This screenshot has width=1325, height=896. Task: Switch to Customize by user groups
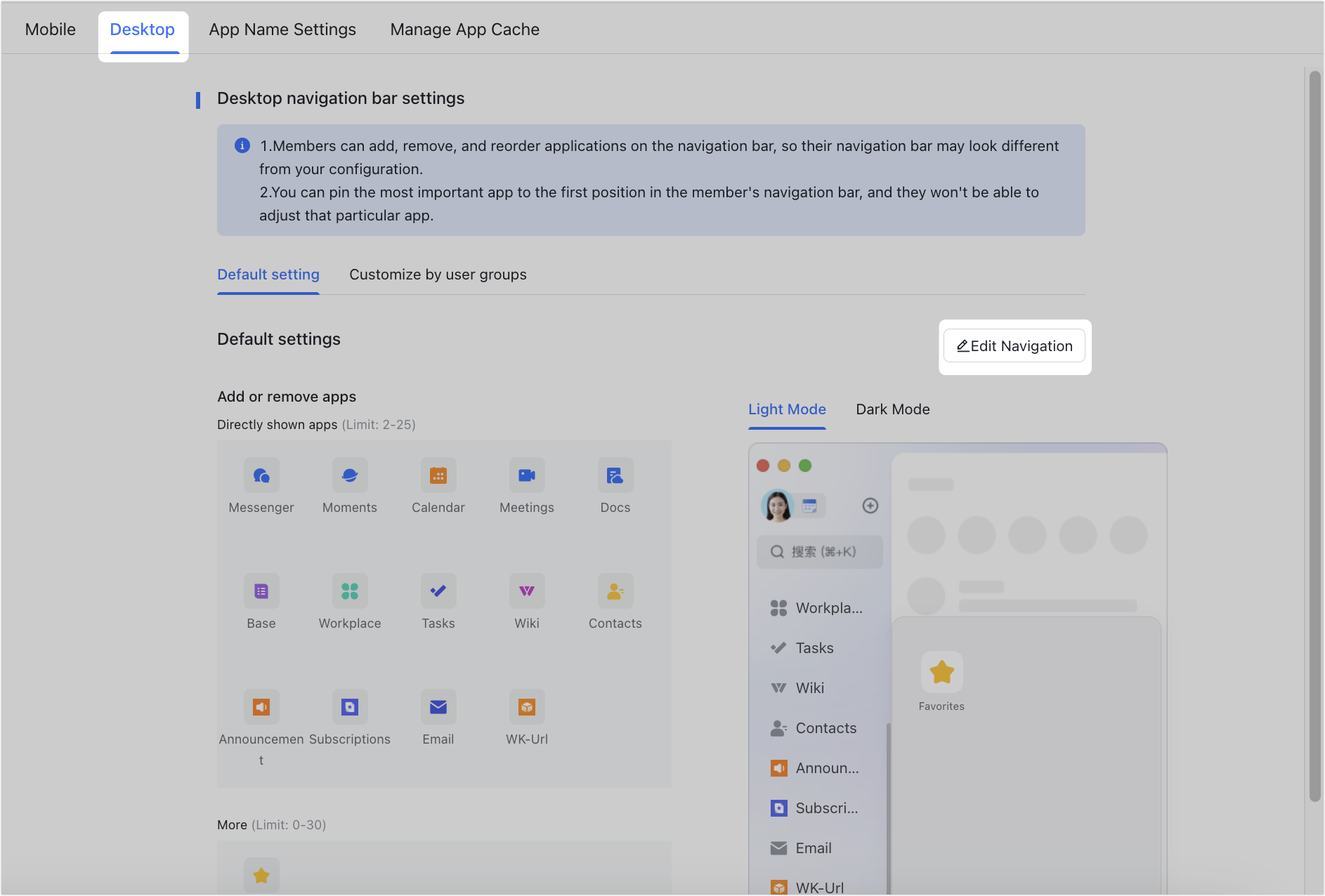point(438,275)
